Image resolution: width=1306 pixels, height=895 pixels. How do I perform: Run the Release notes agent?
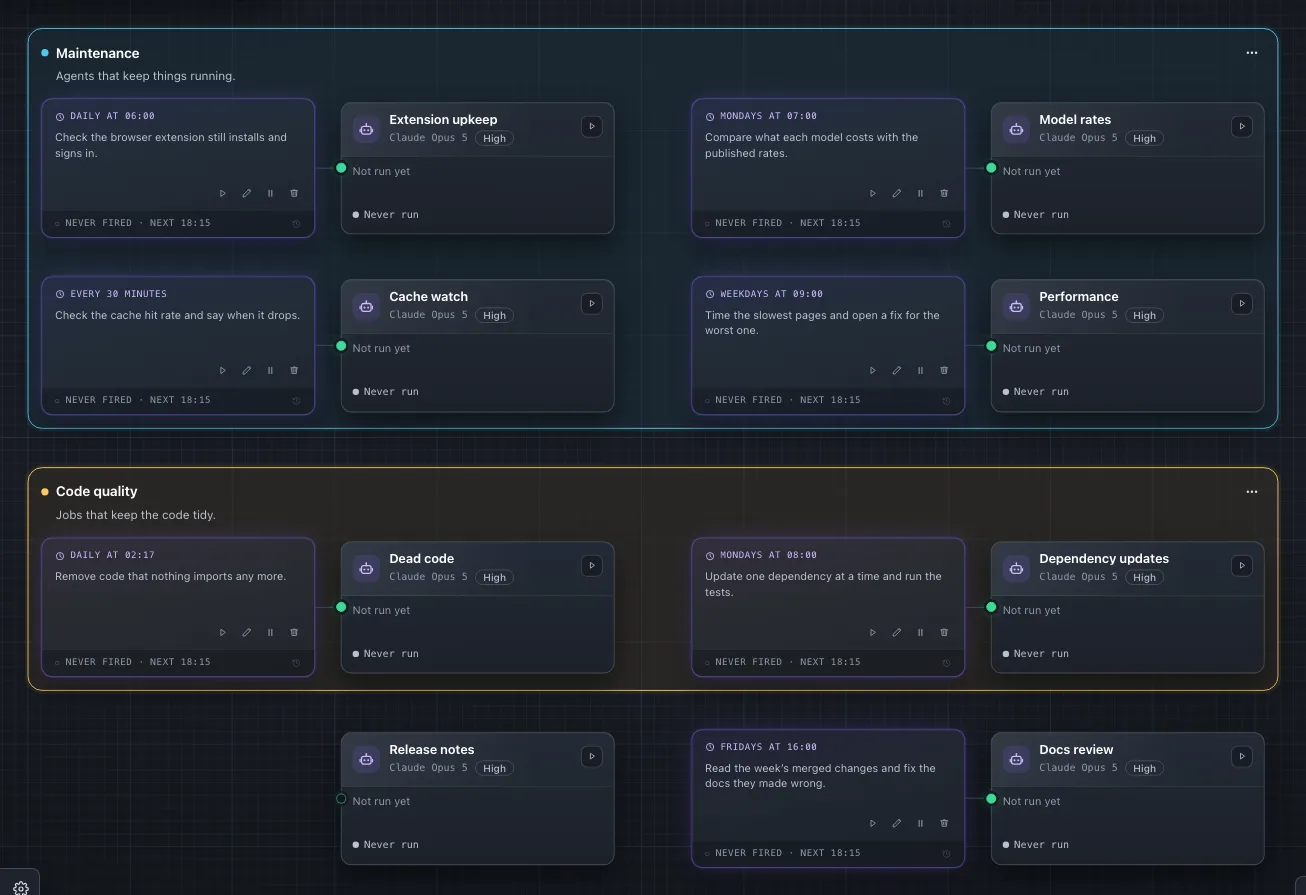[592, 756]
